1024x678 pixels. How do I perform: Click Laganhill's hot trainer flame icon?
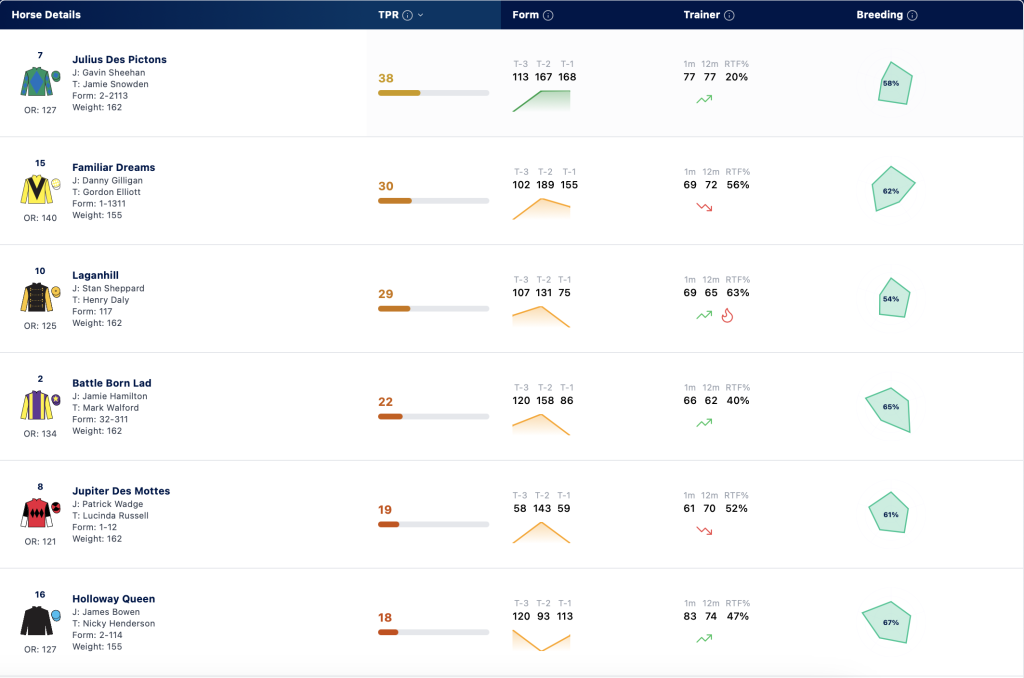[x=727, y=315]
